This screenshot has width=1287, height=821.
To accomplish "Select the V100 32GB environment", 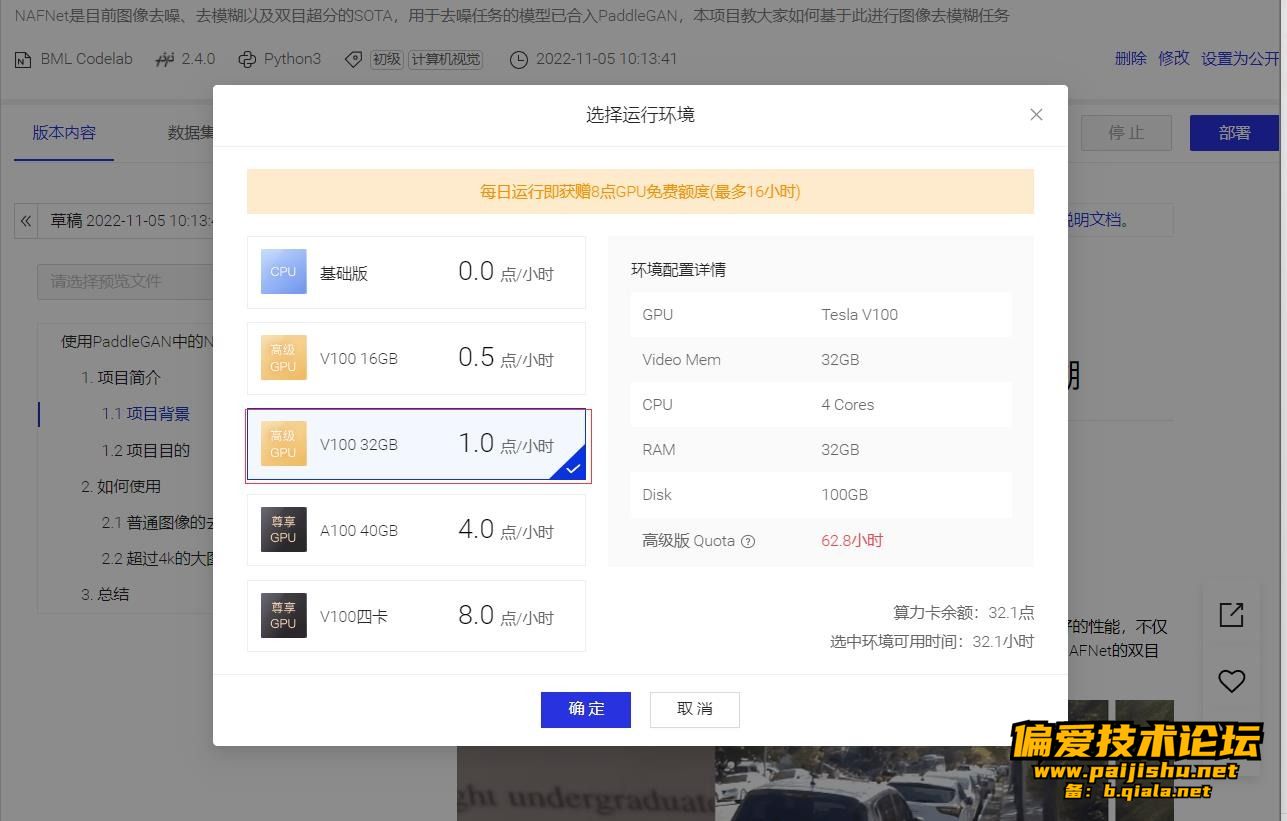I will coord(416,444).
